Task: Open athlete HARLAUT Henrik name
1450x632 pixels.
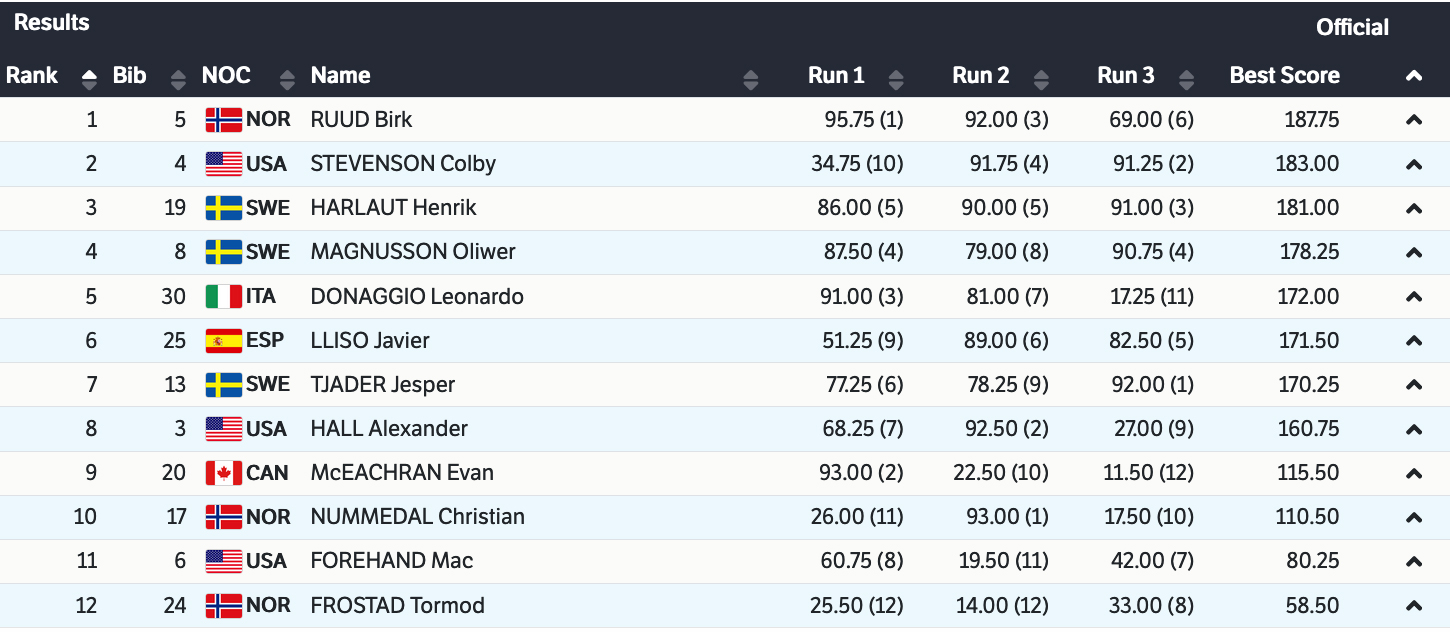Action: [x=393, y=208]
